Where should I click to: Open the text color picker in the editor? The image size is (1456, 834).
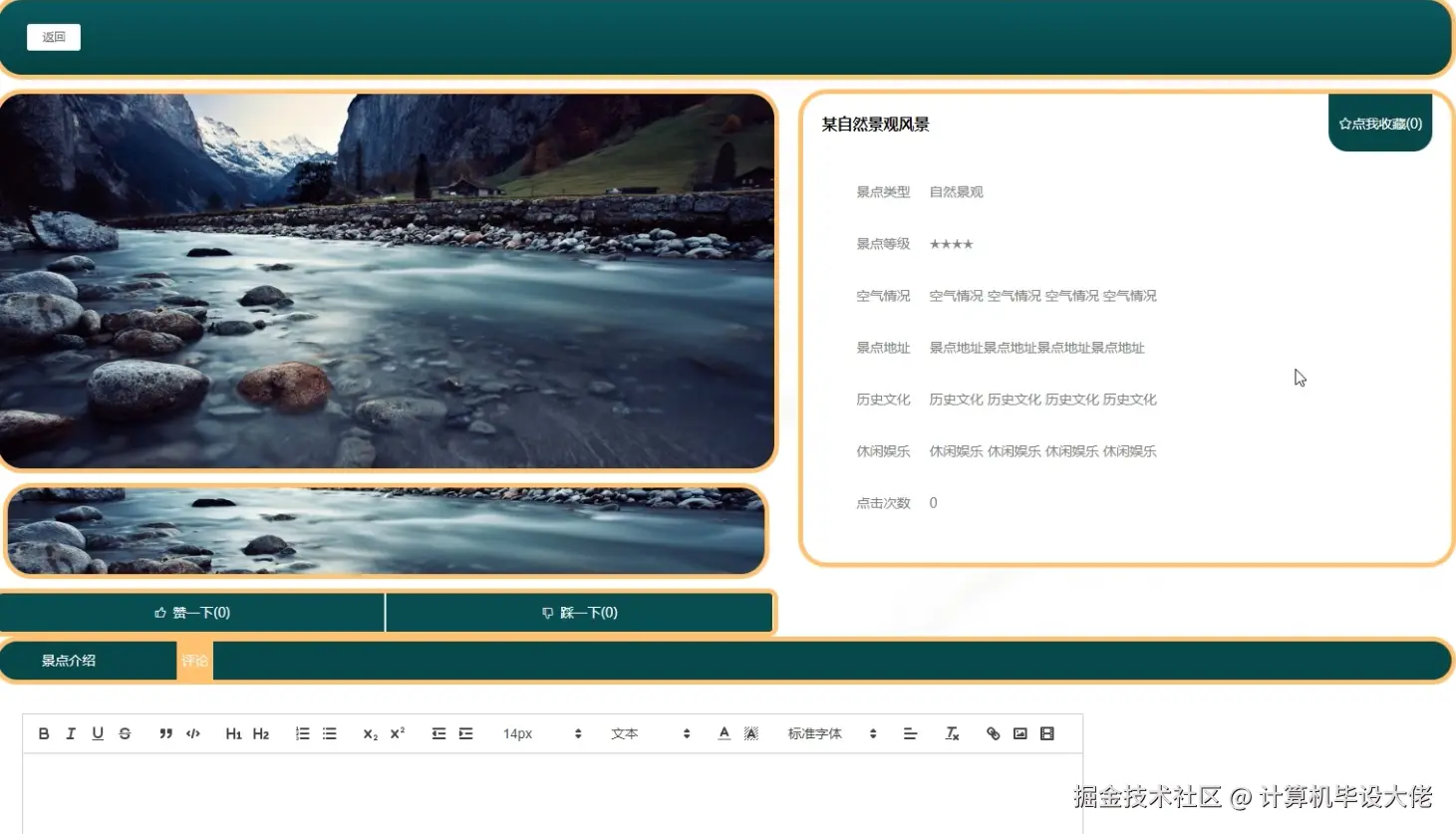pyautogui.click(x=724, y=733)
